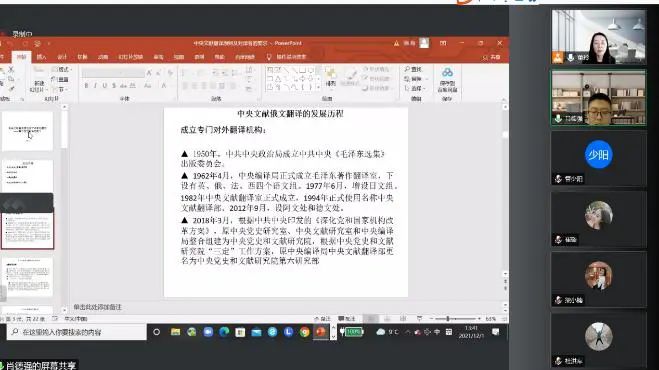Click the Save to Baidu Netdisk cloud icon
Viewport: 659px width, 370px height.
coord(448,72)
